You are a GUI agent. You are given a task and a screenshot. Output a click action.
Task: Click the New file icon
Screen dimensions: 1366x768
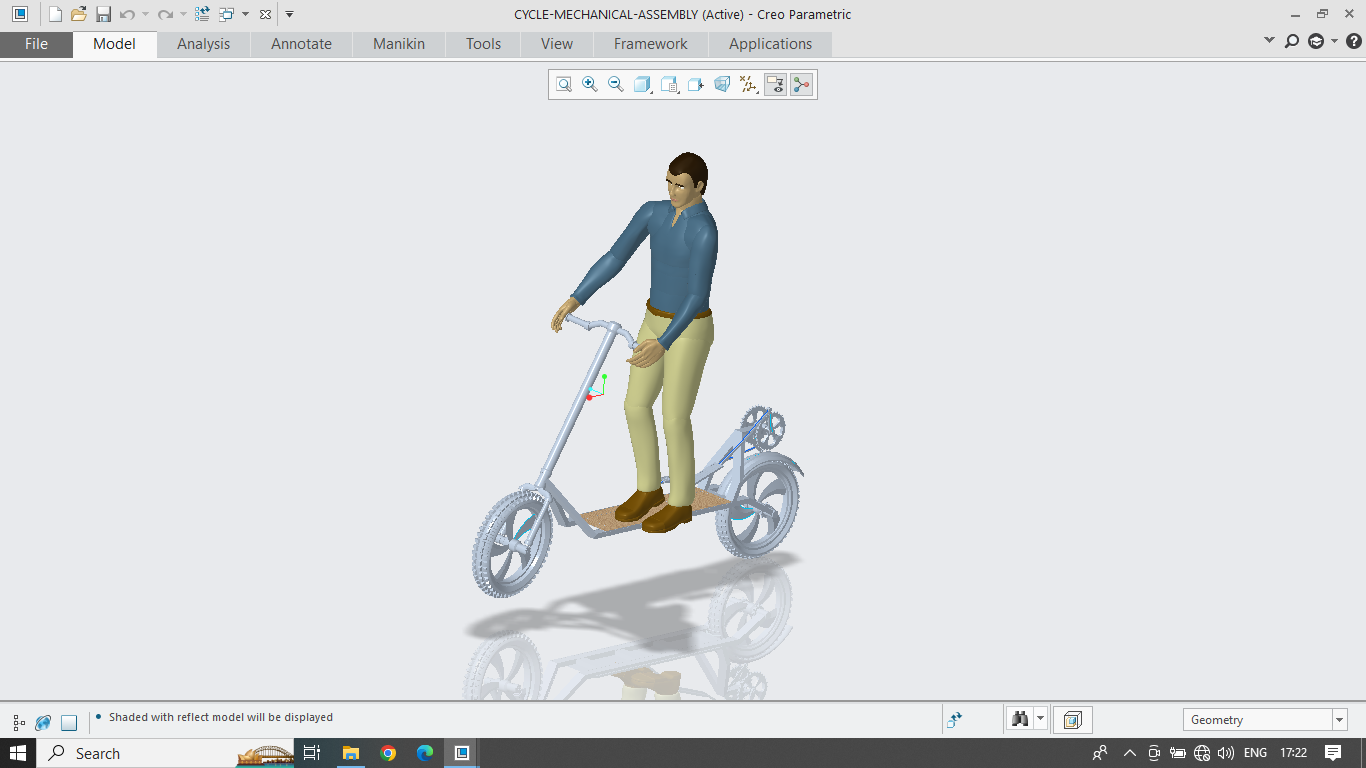coord(56,14)
